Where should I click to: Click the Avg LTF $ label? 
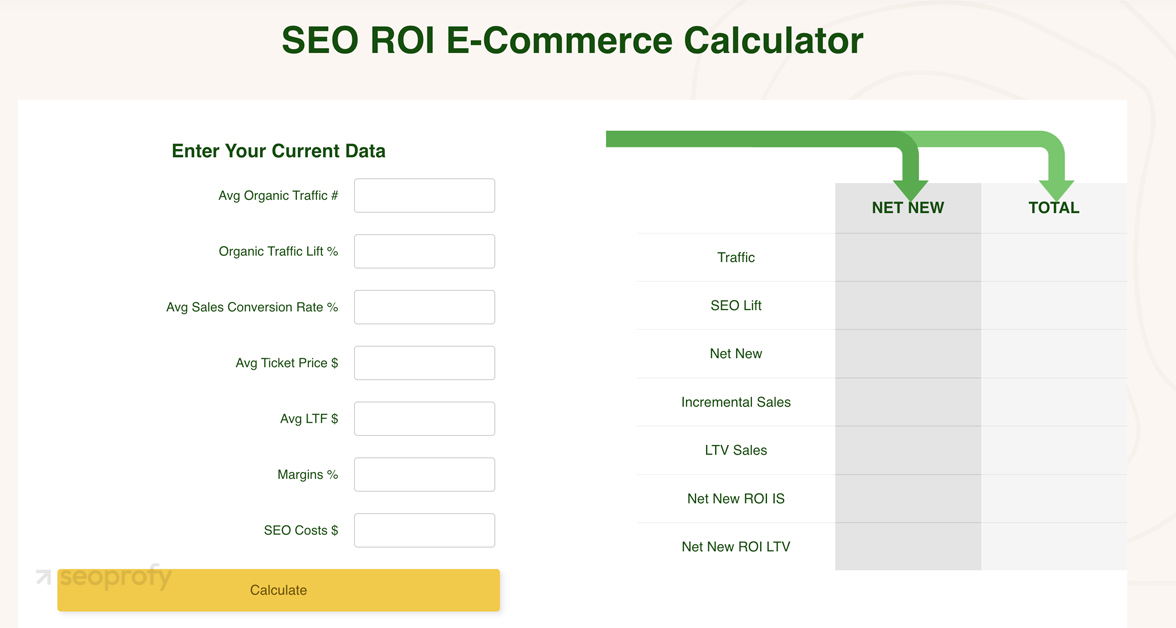[309, 419]
